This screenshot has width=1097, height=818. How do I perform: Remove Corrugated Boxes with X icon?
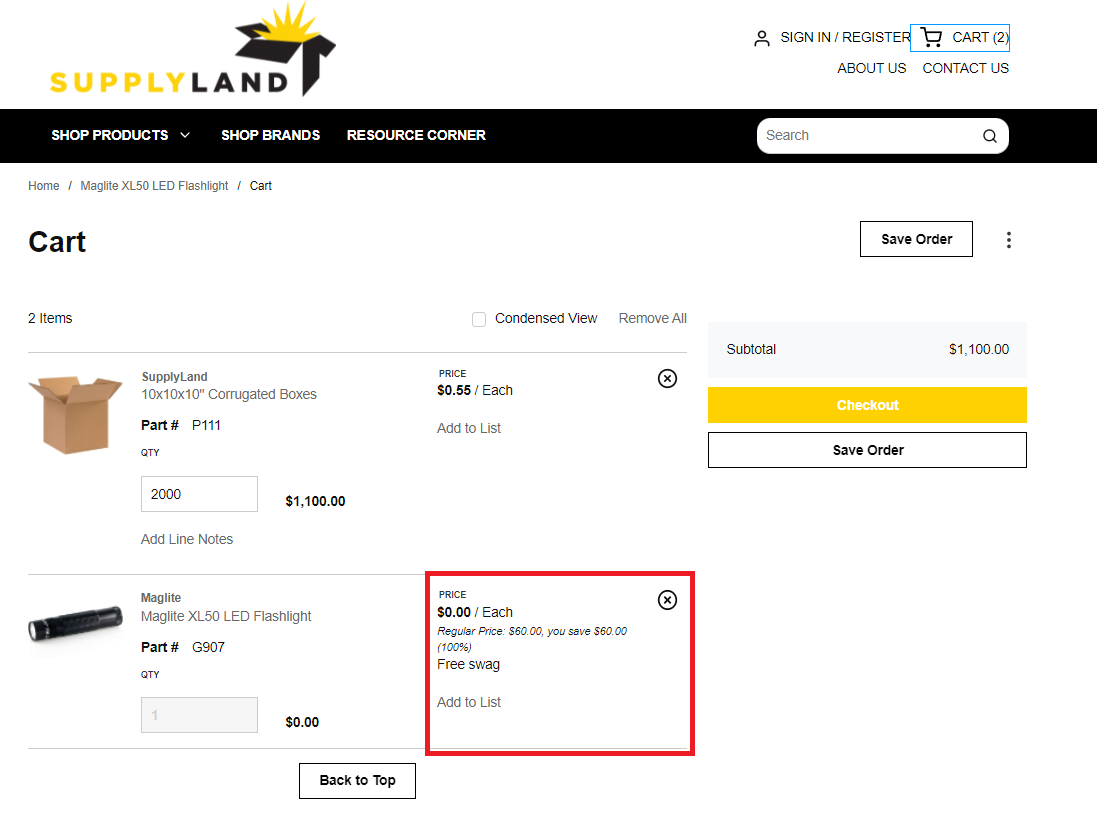(x=667, y=378)
